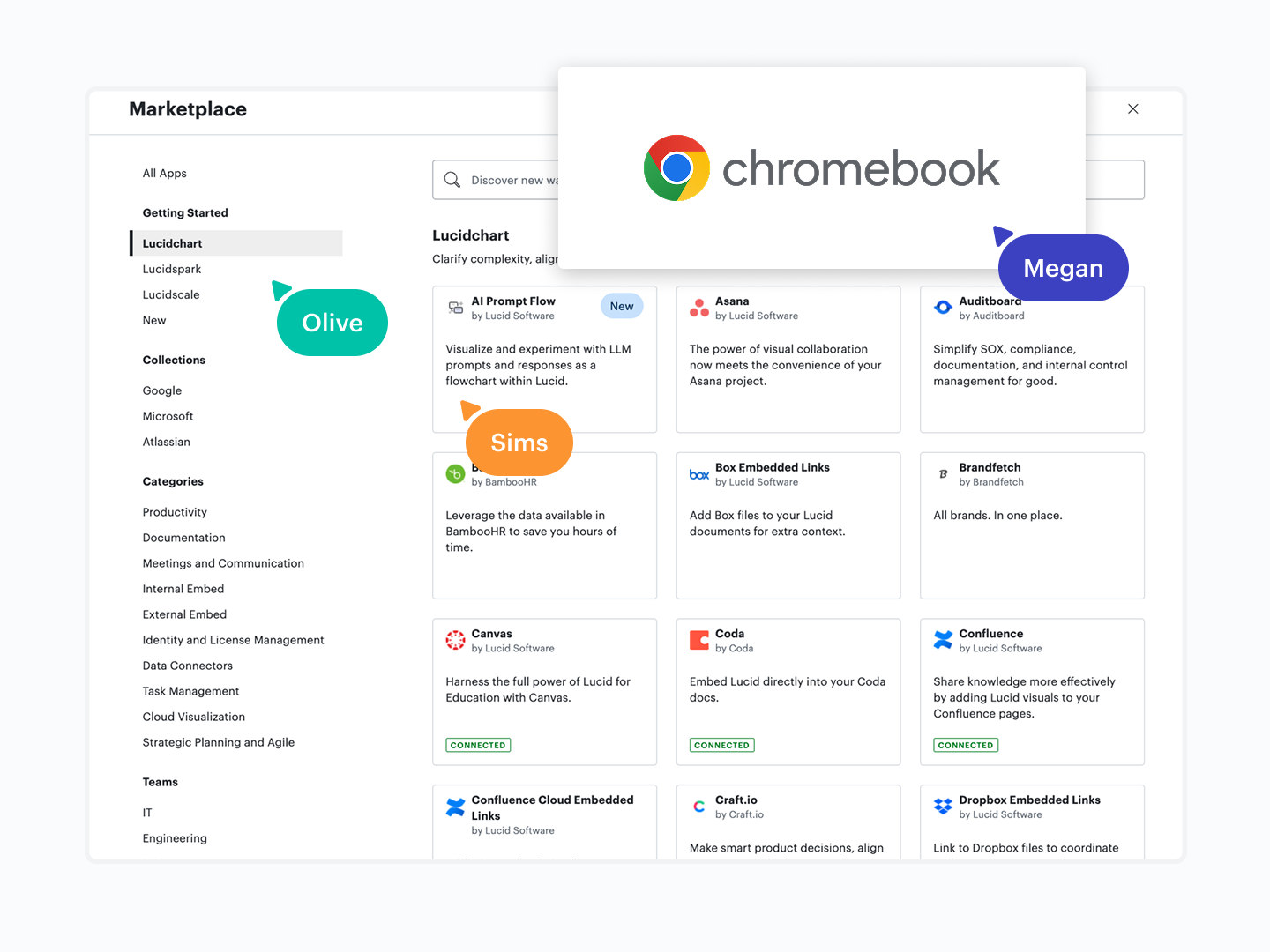Close the Marketplace dialog
This screenshot has height=952, width=1270.
coord(1133,109)
